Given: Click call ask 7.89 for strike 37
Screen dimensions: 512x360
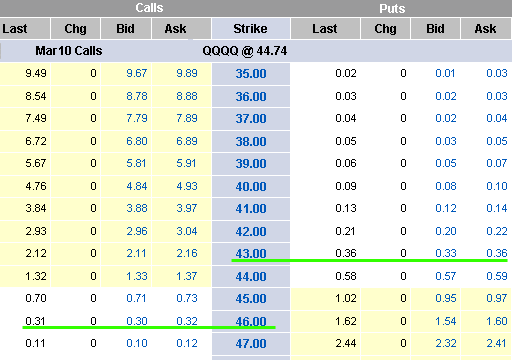Looking at the screenshot, I should point(187,118).
